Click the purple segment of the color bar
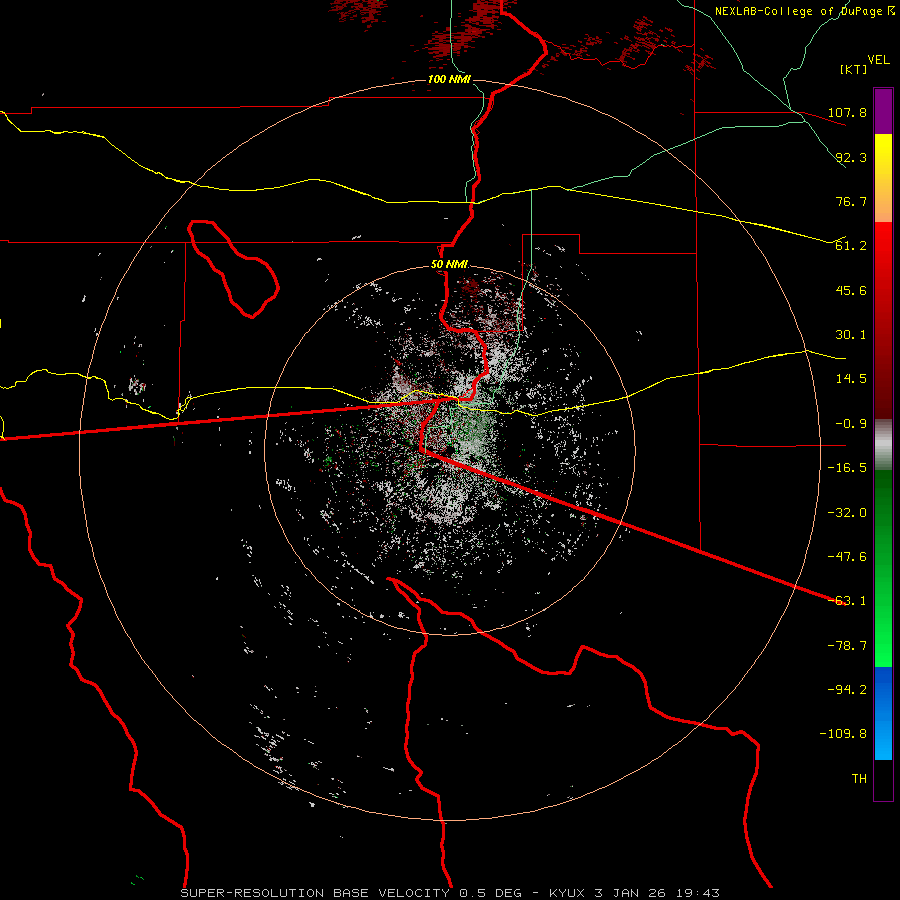 coord(883,111)
